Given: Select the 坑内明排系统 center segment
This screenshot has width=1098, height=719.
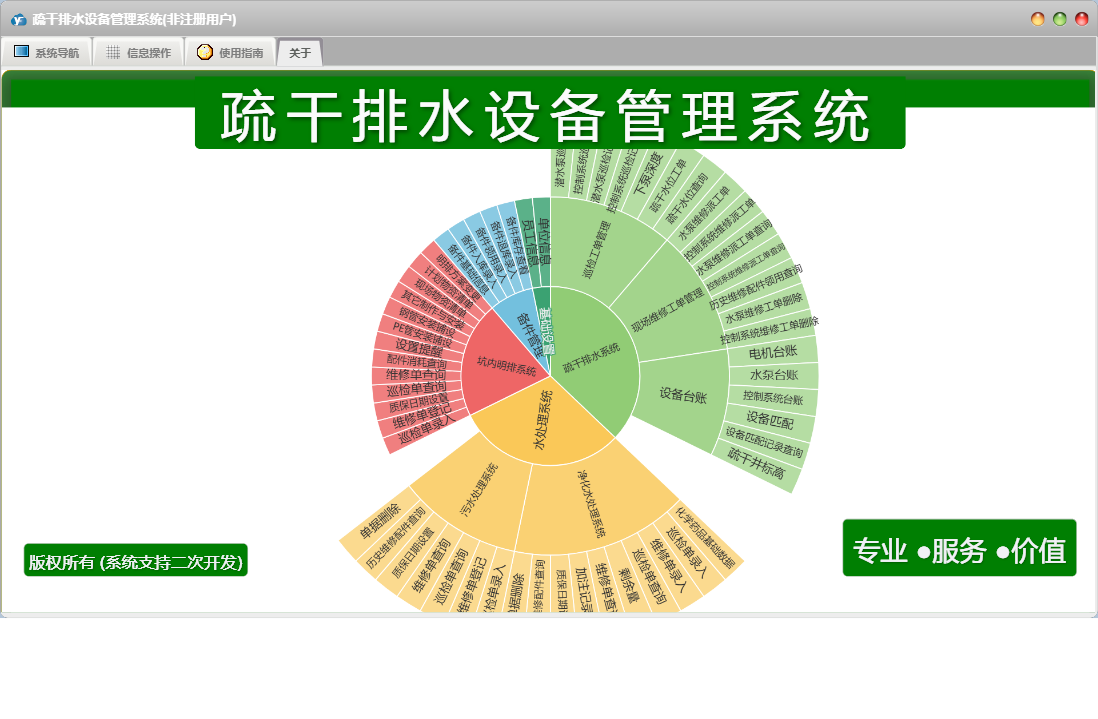Looking at the screenshot, I should point(506,365).
